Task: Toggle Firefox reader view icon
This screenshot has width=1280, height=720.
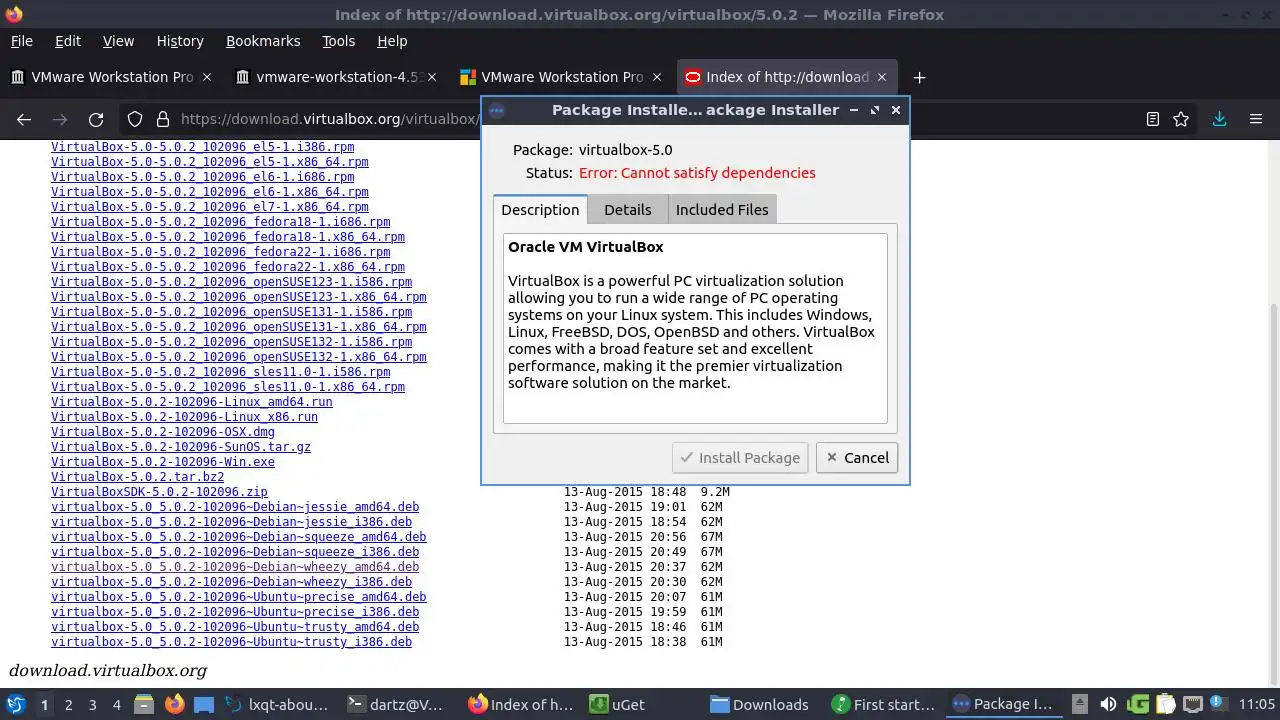Action: [1153, 119]
